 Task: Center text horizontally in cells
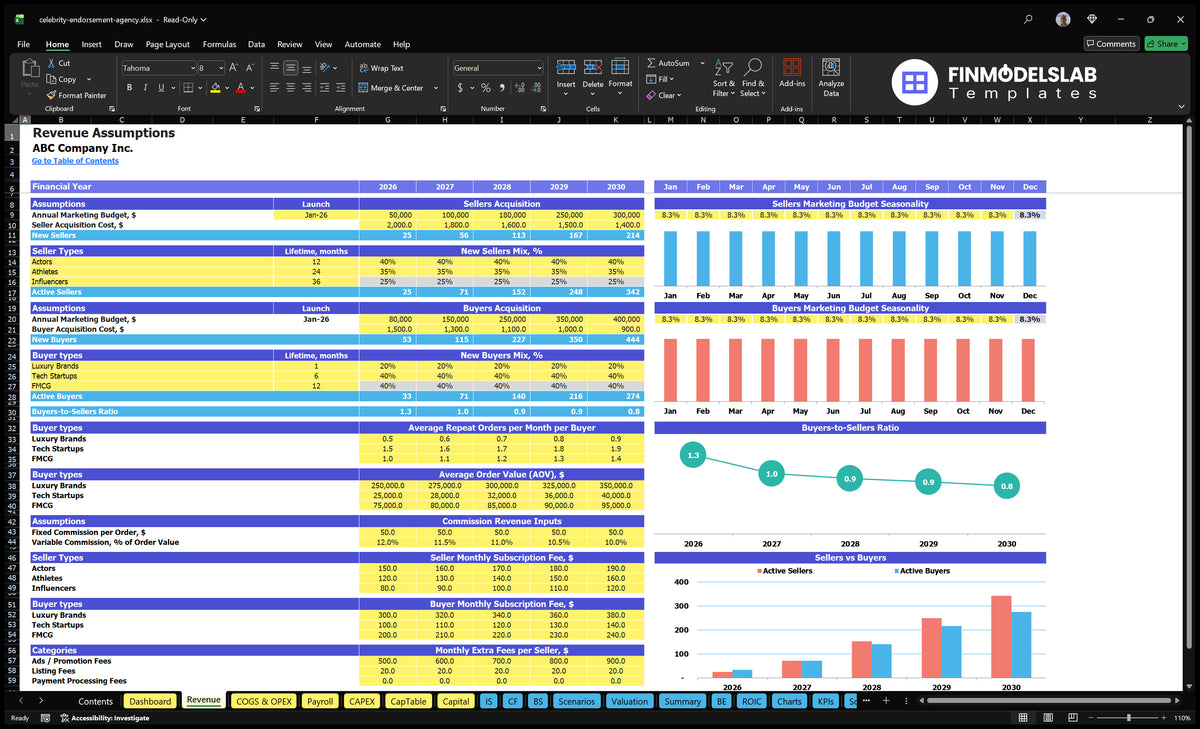coord(290,88)
